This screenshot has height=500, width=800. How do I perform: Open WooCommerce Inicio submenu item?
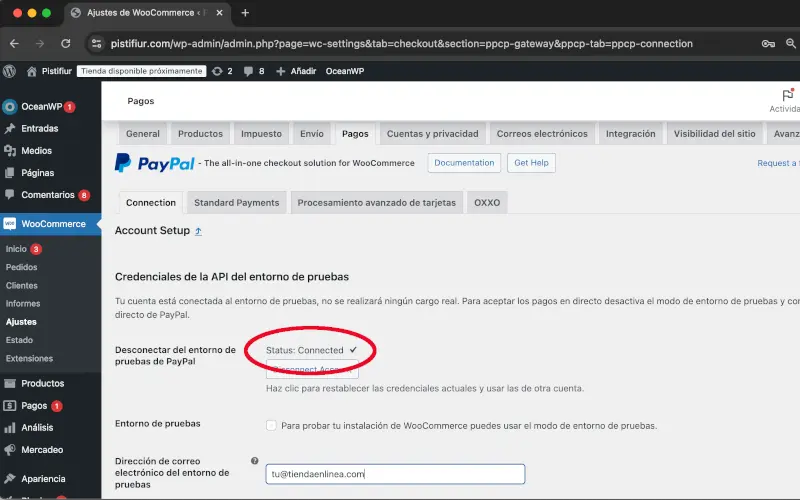(16, 249)
